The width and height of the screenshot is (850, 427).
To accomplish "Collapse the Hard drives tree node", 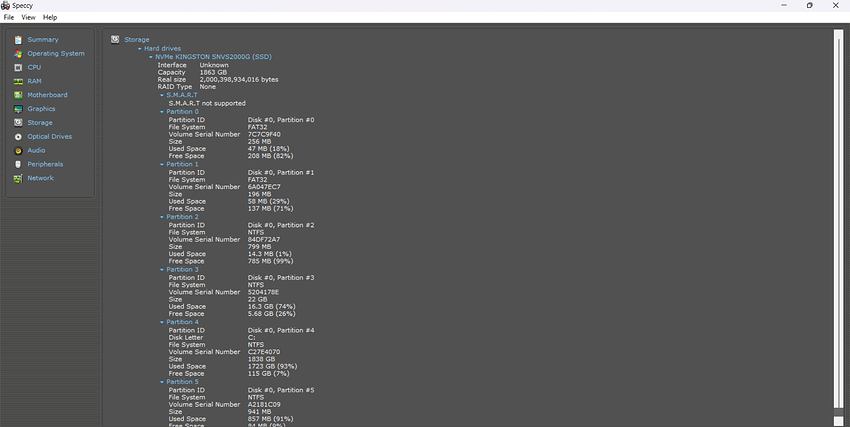I will (140, 48).
